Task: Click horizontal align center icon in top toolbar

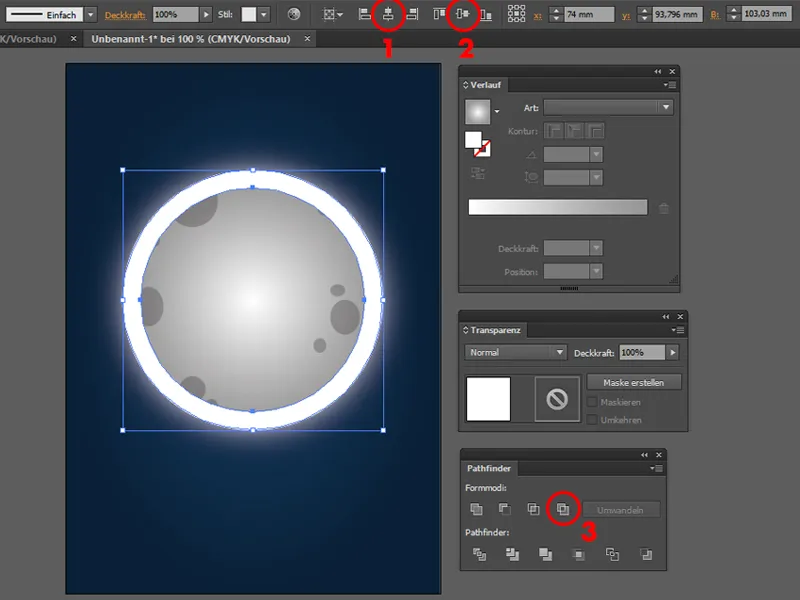Action: (389, 15)
